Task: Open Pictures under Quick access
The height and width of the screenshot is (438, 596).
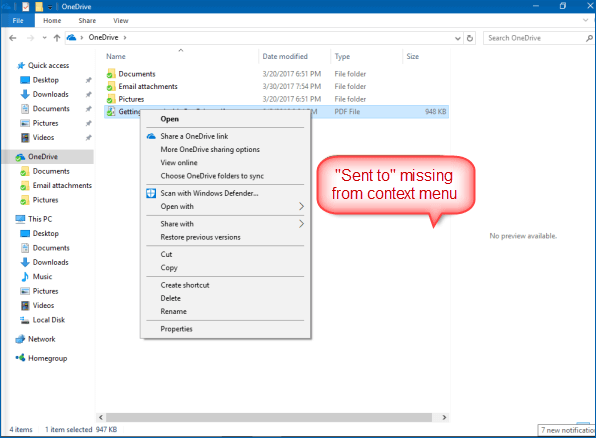Action: point(45,123)
